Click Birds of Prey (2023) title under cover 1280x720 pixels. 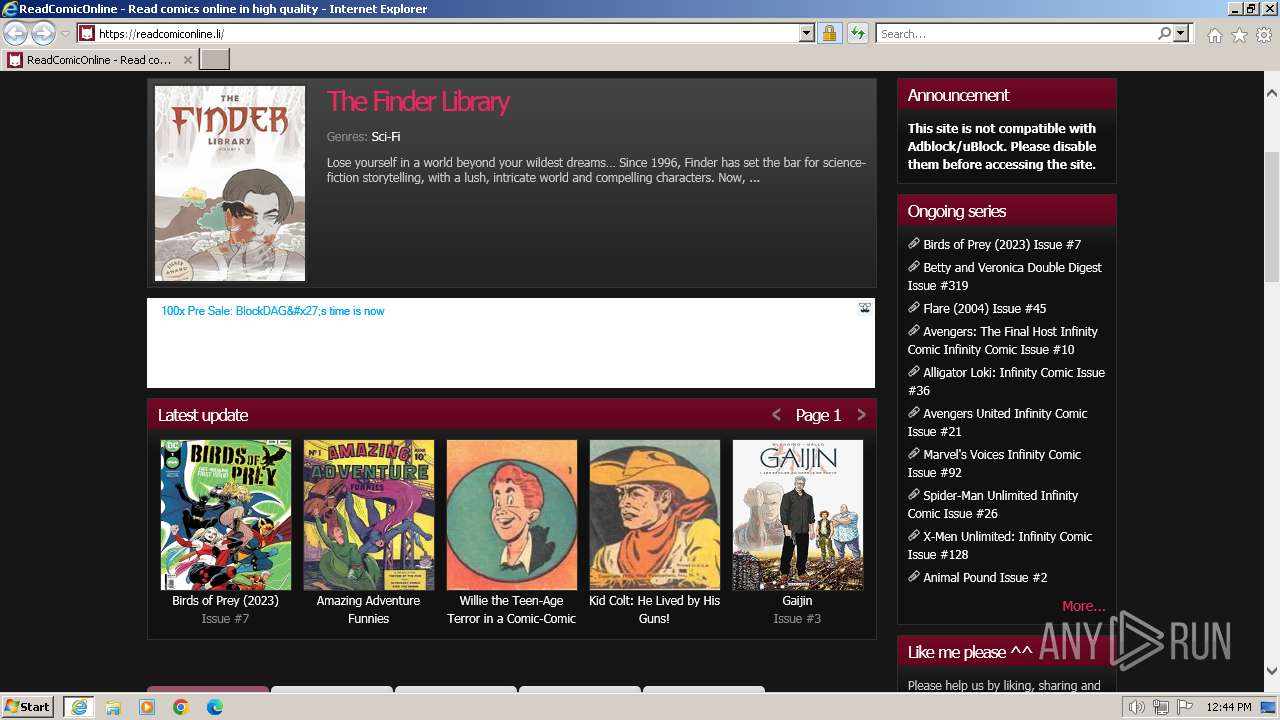[225, 601]
